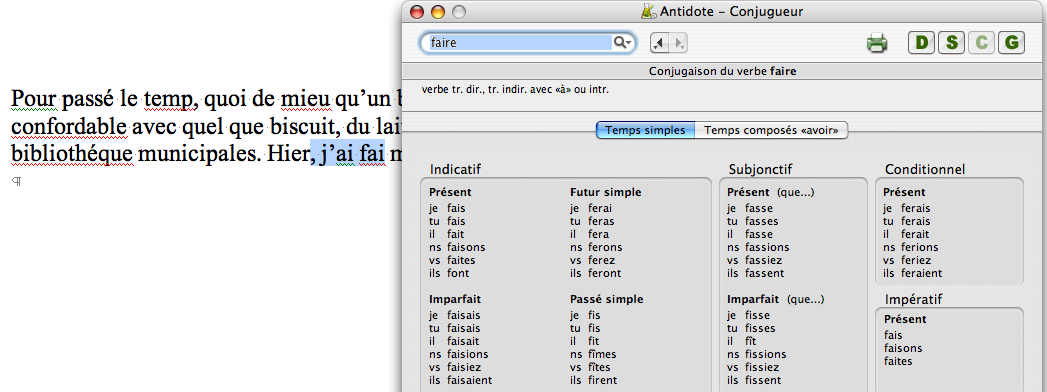Viewport: 1047px width, 392px height.
Task: Click misspelled 'confordable' in the document
Action: coord(69,126)
